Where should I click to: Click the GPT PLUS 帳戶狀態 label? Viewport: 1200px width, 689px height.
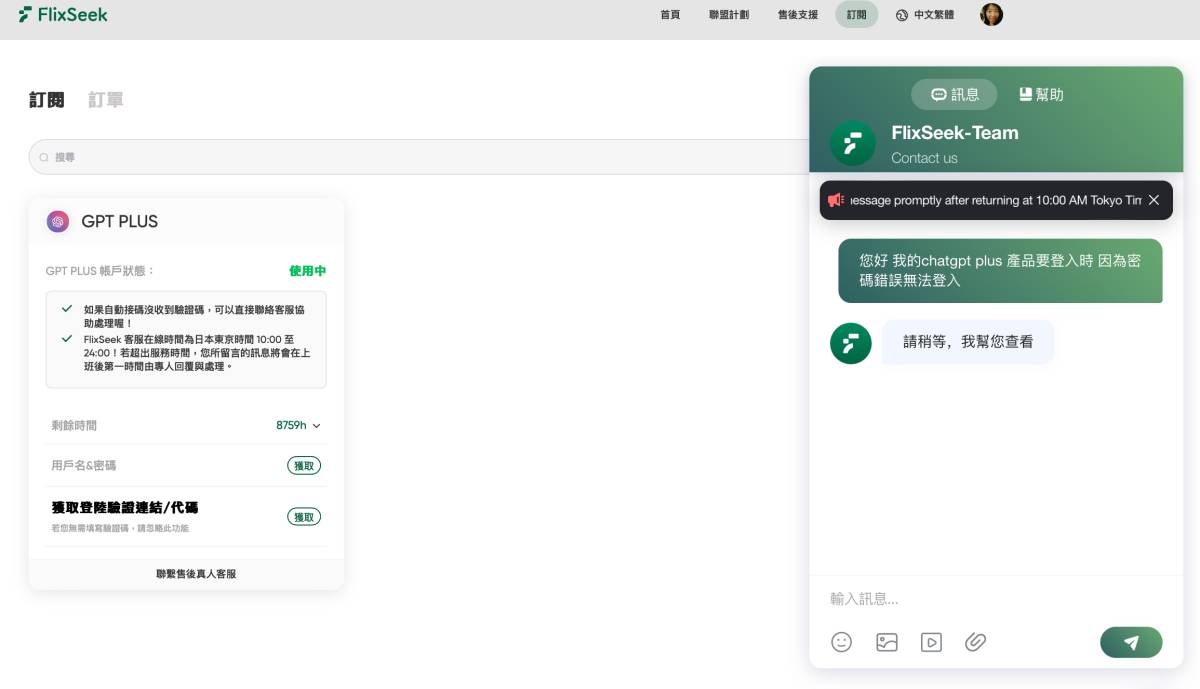pyautogui.click(x=101, y=271)
